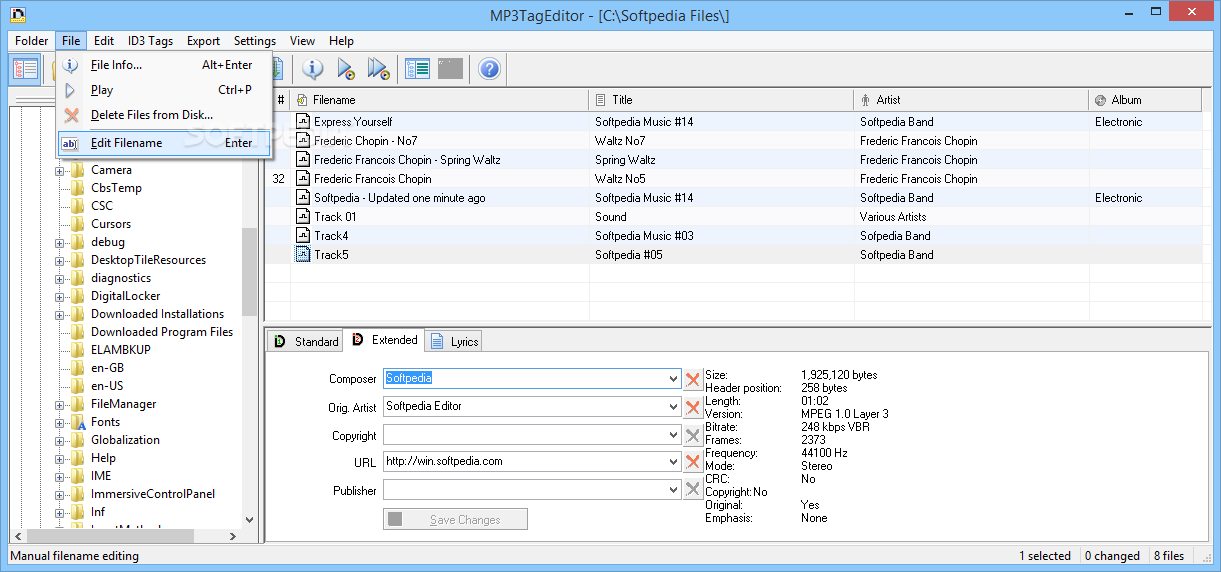Click the file list view toolbar icon
The width and height of the screenshot is (1221, 572).
click(417, 69)
